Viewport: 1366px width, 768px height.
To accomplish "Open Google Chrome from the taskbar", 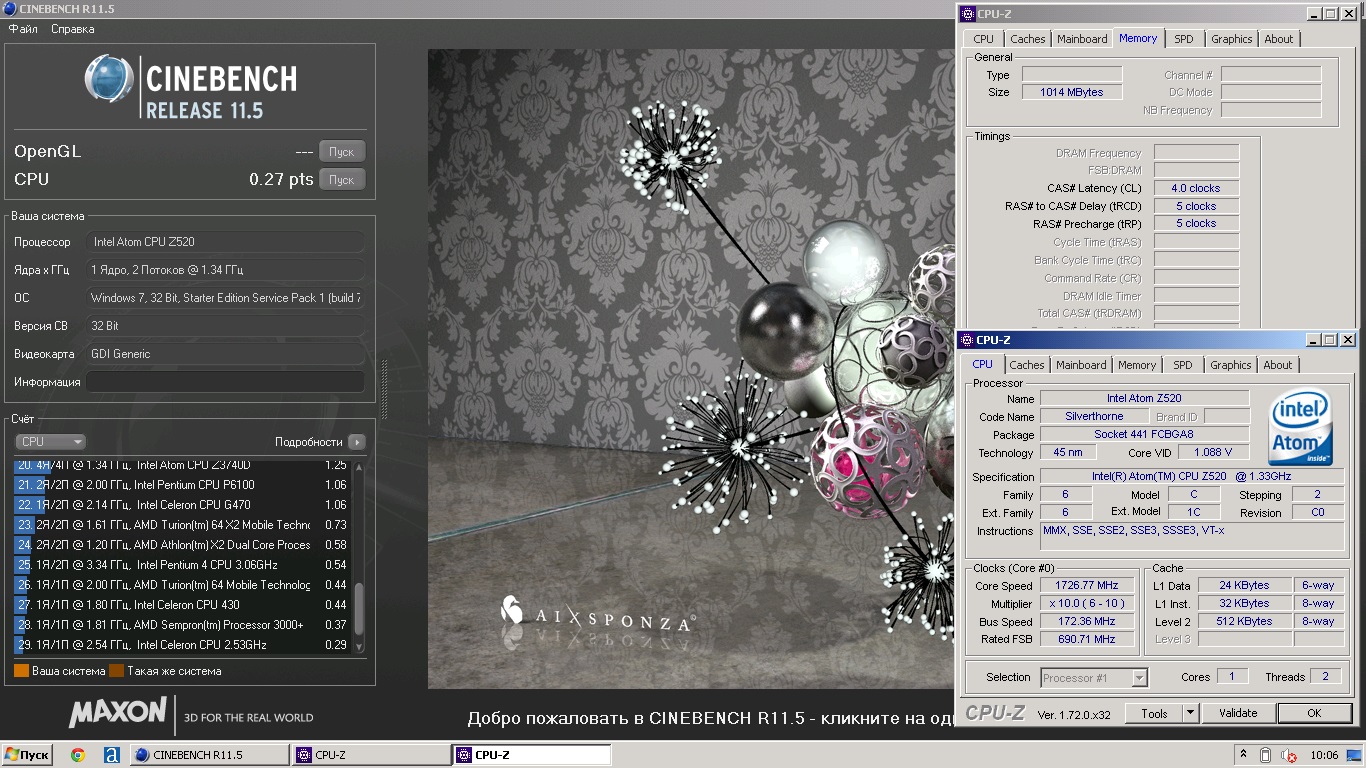I will click(x=77, y=755).
